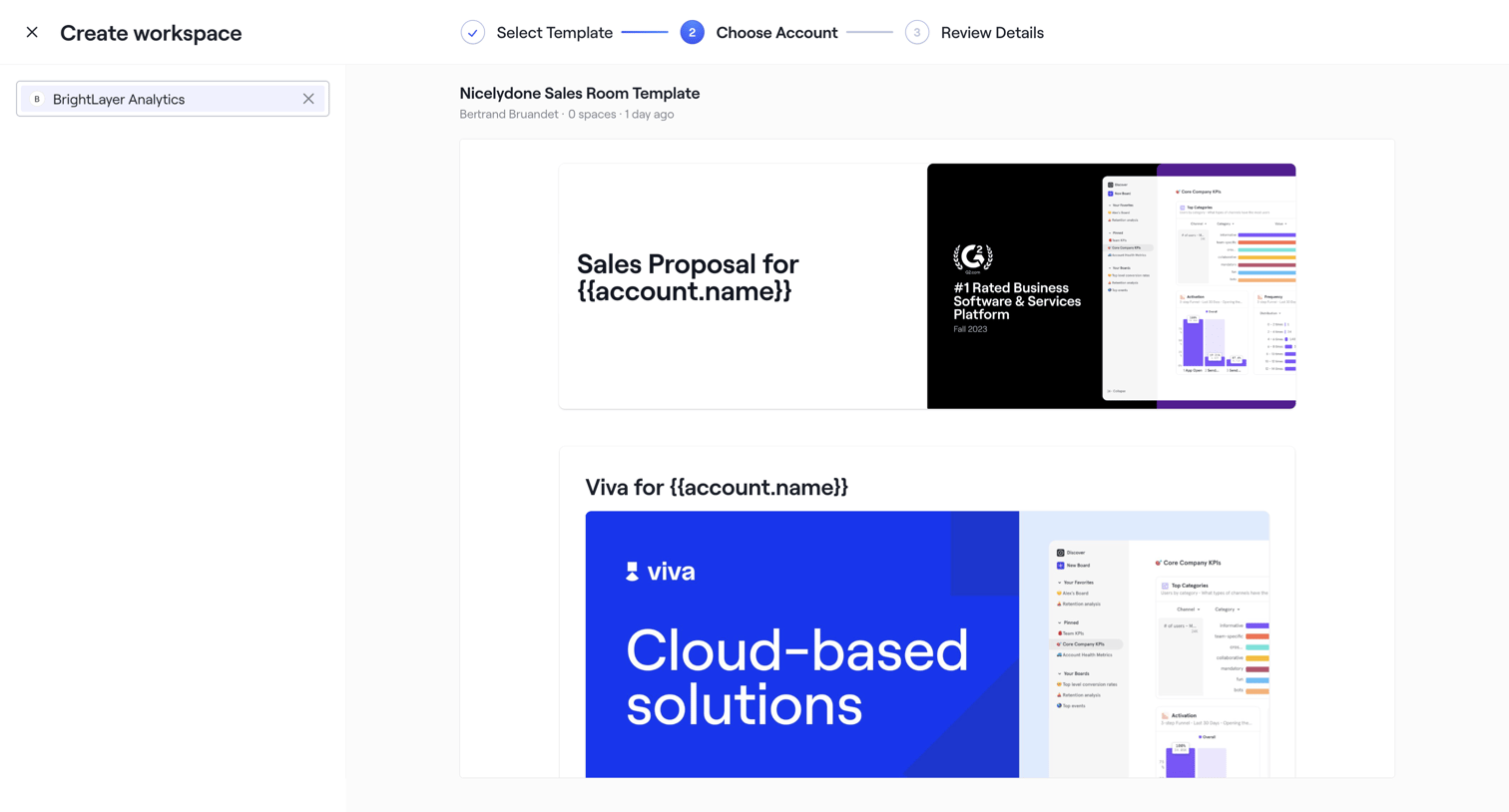The image size is (1509, 812).
Task: Click the step 2 Choose Account circle
Action: tap(692, 33)
